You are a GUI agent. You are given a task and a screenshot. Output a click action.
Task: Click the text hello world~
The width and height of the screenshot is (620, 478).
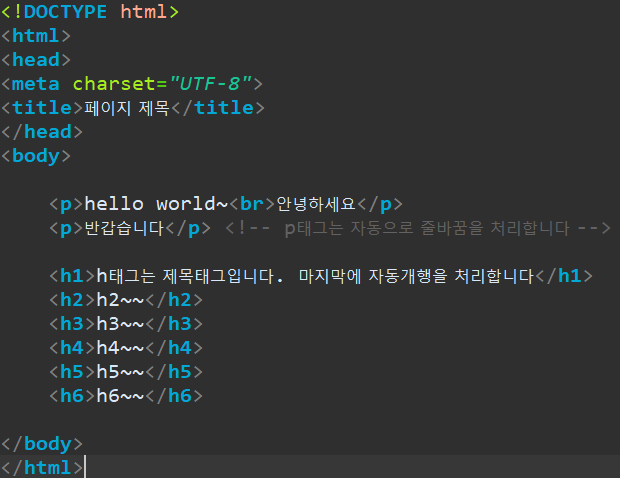[x=156, y=204]
